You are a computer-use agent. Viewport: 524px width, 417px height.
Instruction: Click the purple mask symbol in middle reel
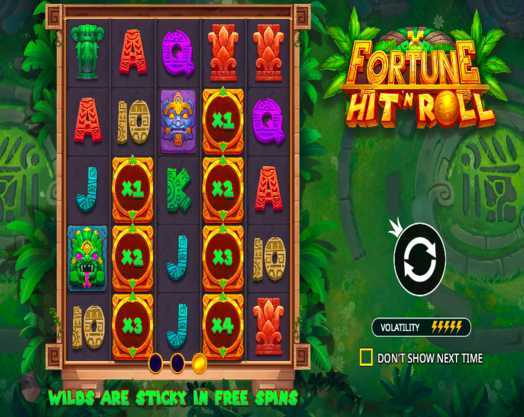[178, 121]
